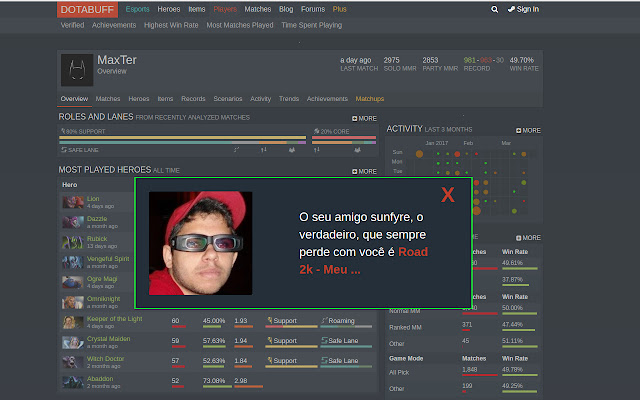
Task: Click the Safe Lane label icon
Action: 64,150
